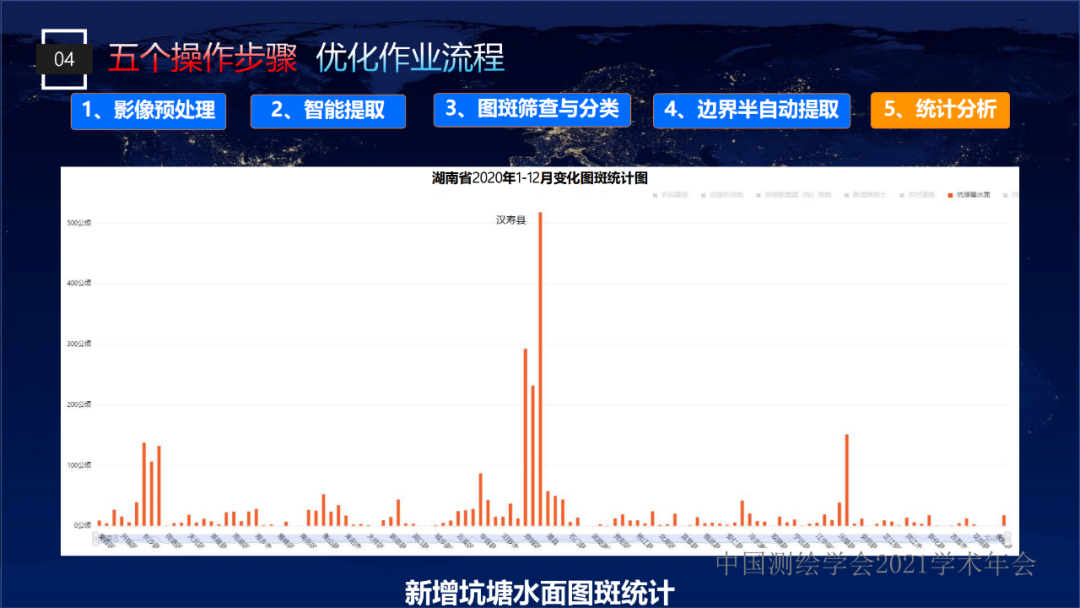Show the 农村道路 legend series
1080x608 pixels.
pyautogui.click(x=921, y=195)
